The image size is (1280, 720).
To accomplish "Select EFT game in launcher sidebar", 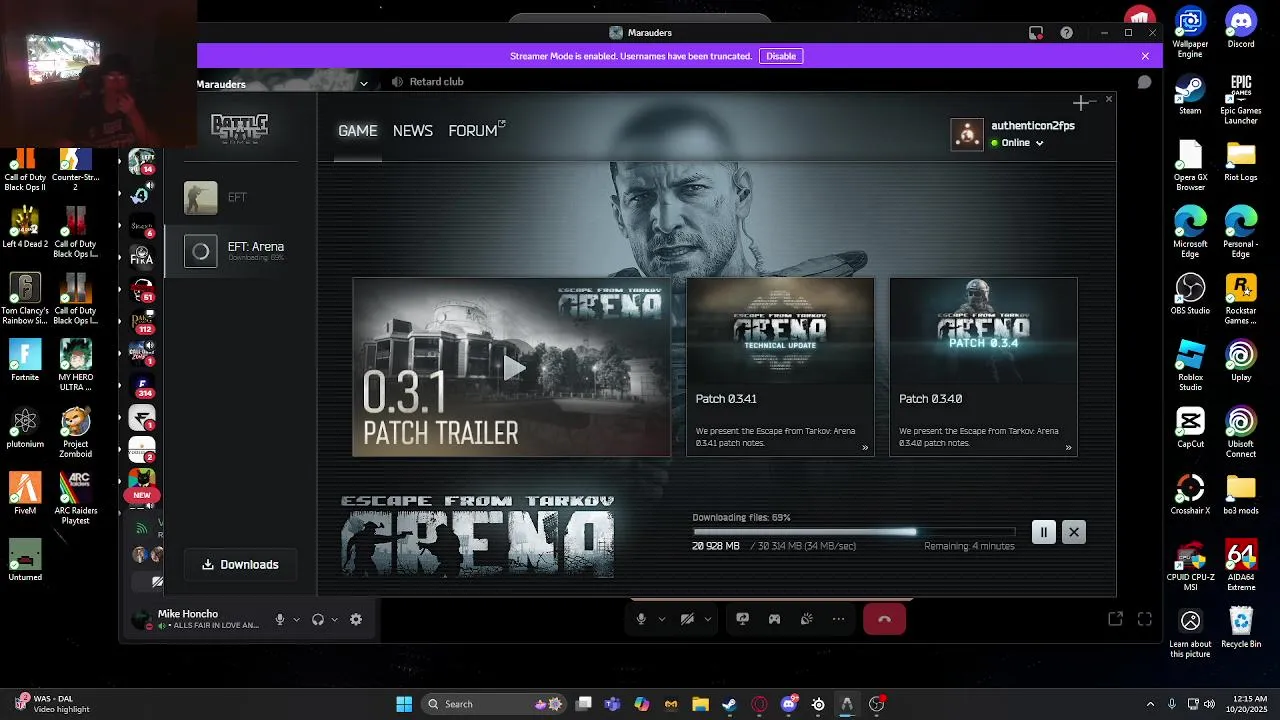I will (x=240, y=198).
